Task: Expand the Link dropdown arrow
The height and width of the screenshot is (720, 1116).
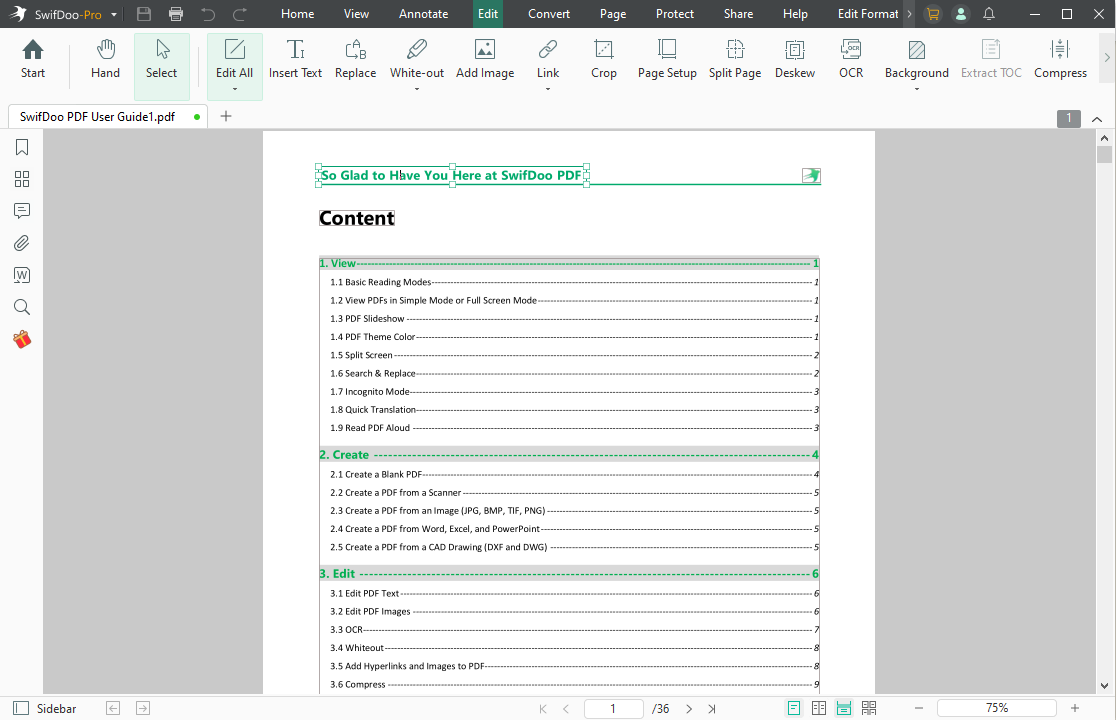Action: point(547,90)
